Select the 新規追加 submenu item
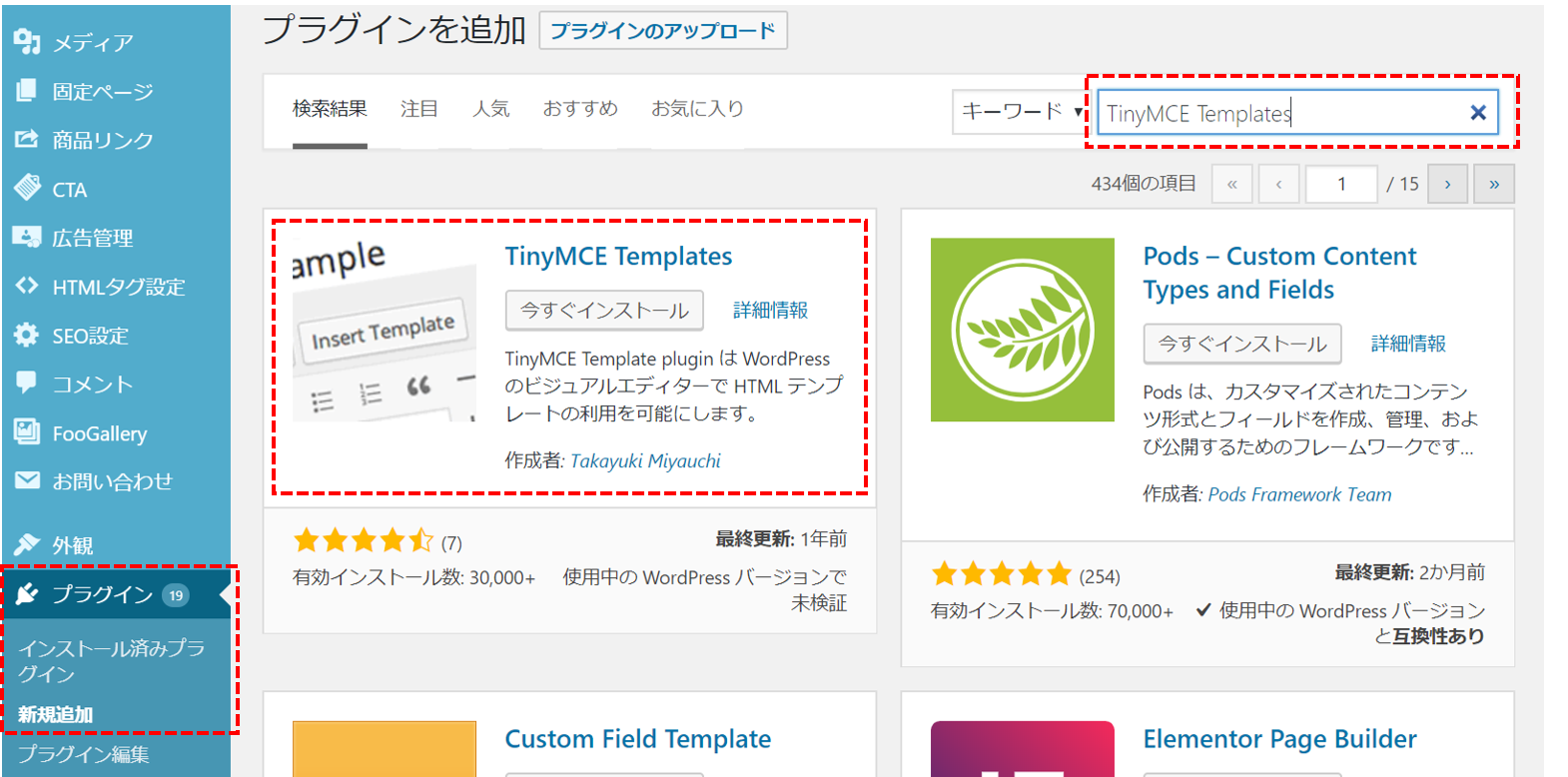 55,715
